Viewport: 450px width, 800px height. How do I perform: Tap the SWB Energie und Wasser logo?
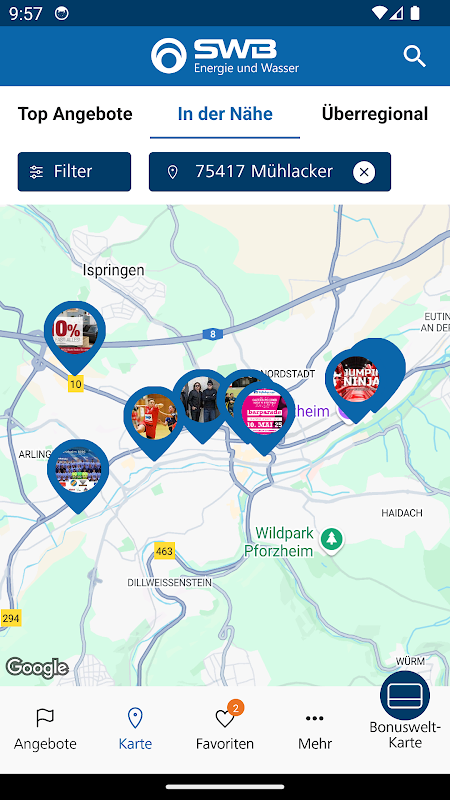(x=225, y=55)
